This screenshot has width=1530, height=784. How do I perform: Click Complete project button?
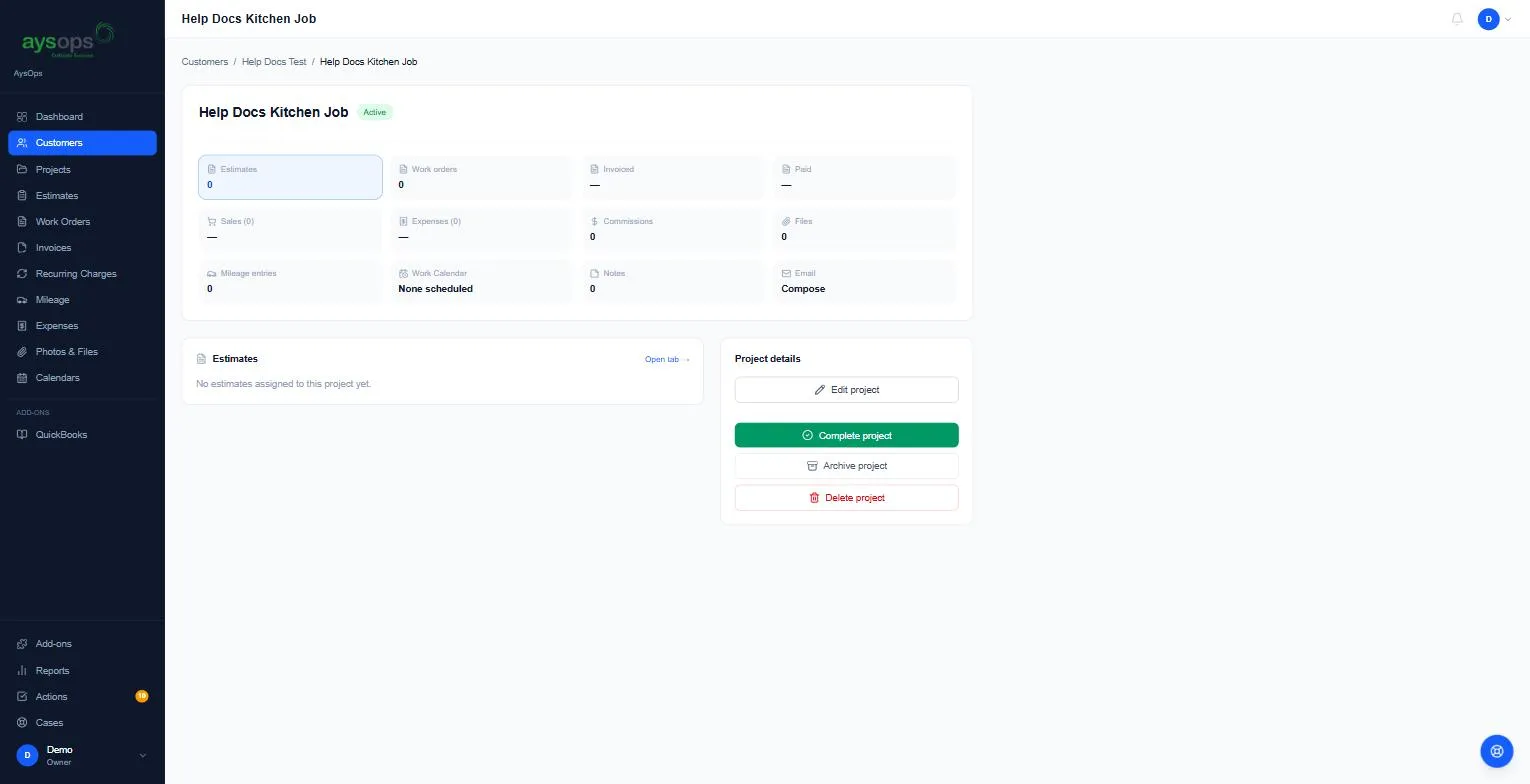tap(846, 435)
